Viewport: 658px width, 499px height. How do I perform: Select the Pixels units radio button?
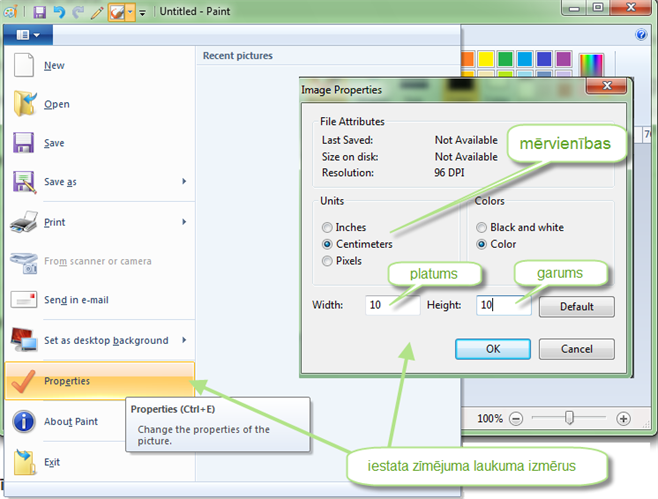pos(327,261)
